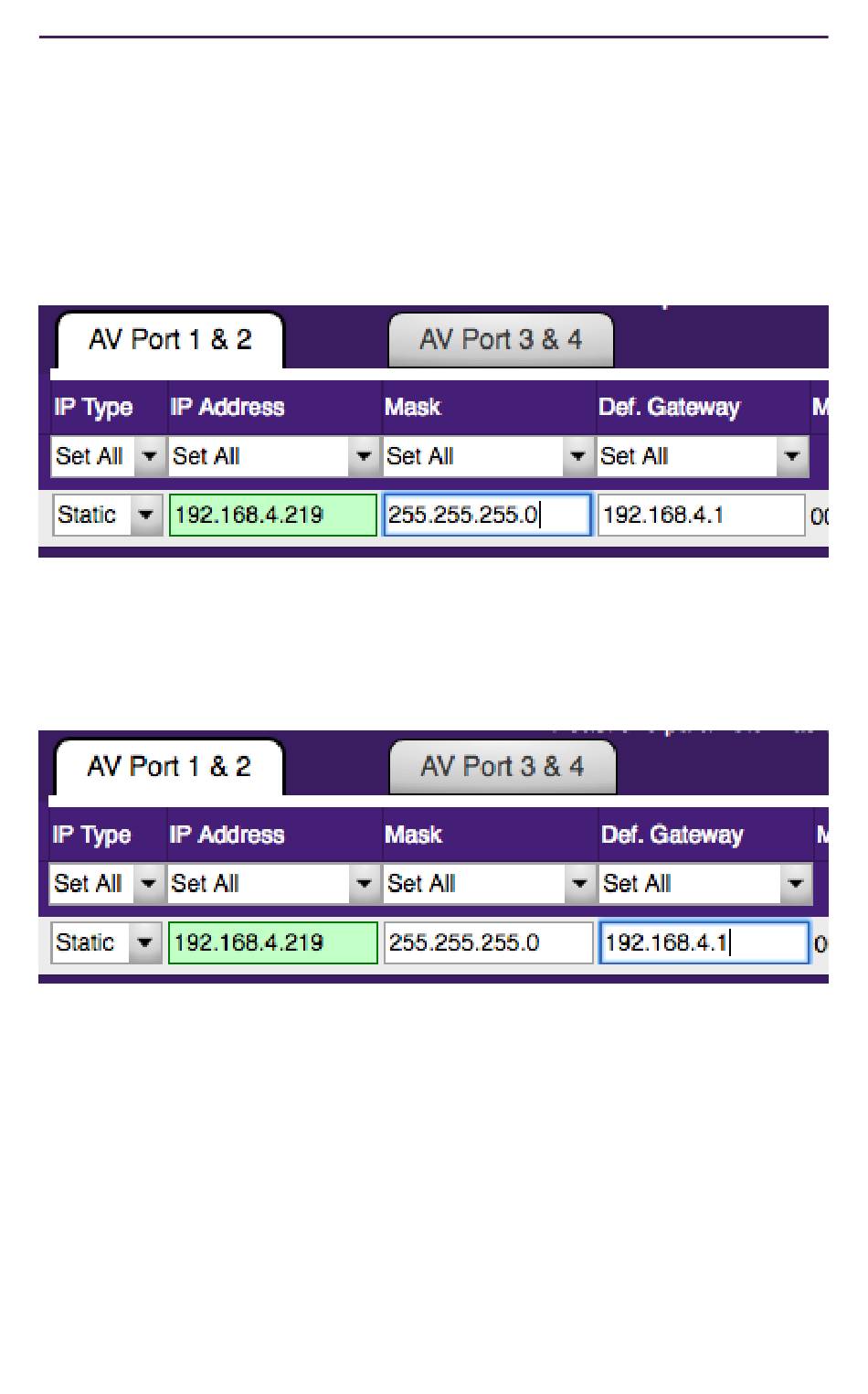Expand Mask Set All dropdown in lower panel

[x=489, y=883]
